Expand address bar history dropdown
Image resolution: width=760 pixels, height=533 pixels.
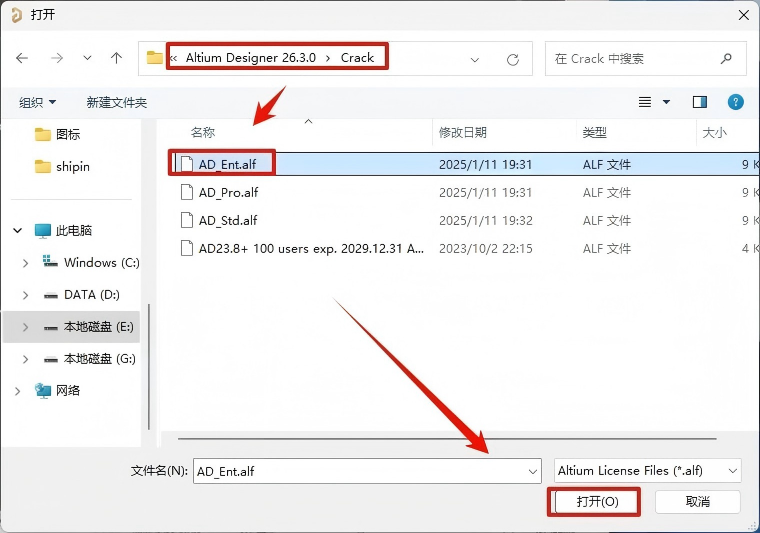click(475, 60)
